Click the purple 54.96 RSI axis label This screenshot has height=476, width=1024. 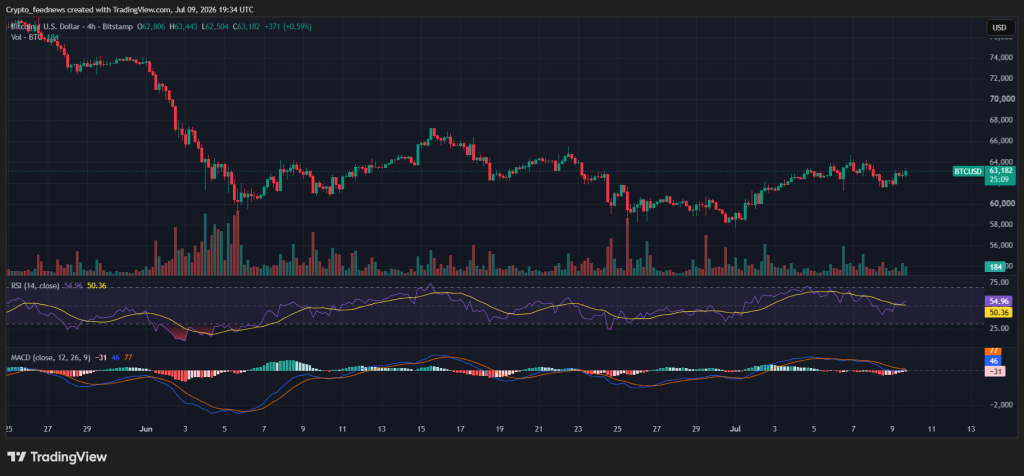tap(1000, 302)
